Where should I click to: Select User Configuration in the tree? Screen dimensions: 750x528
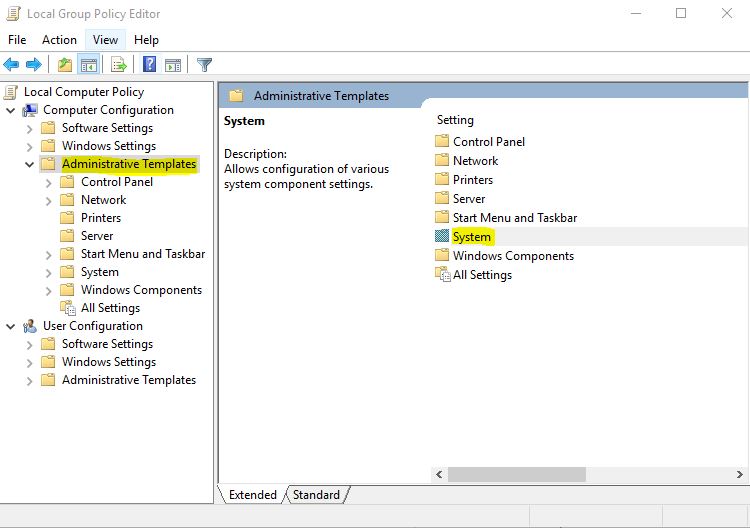93,326
